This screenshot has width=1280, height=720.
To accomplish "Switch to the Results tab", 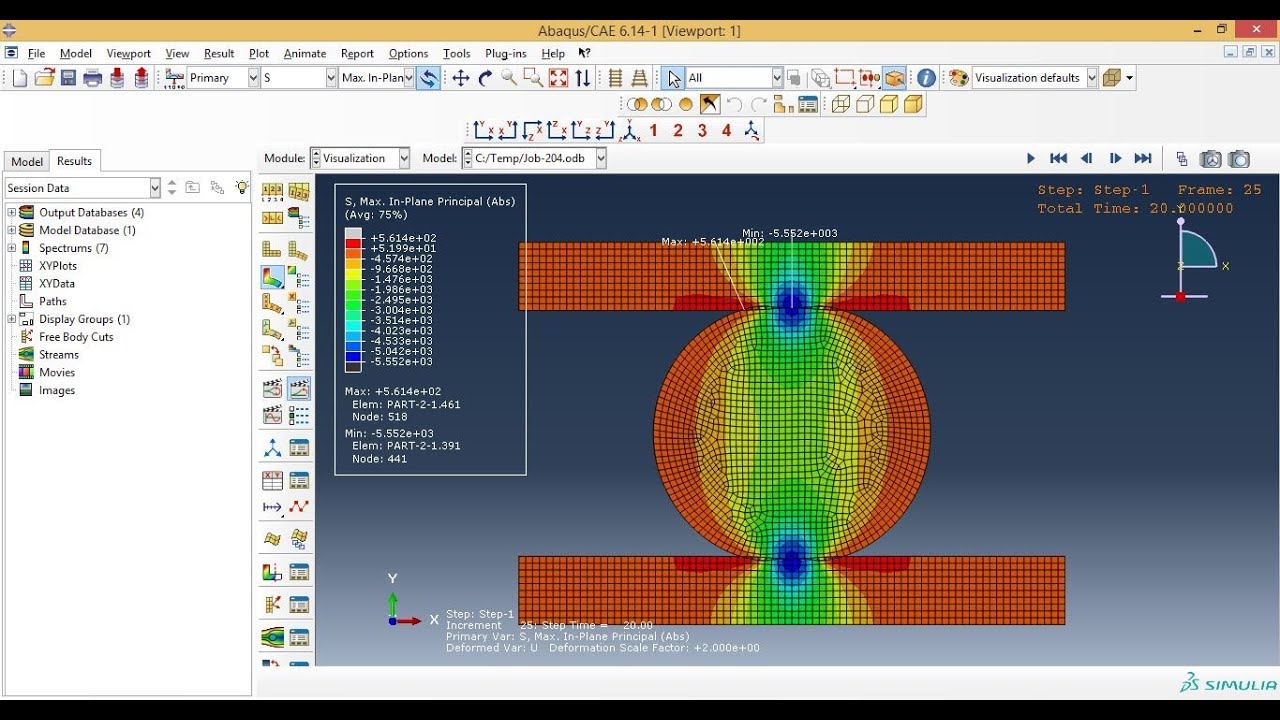I will (74, 160).
